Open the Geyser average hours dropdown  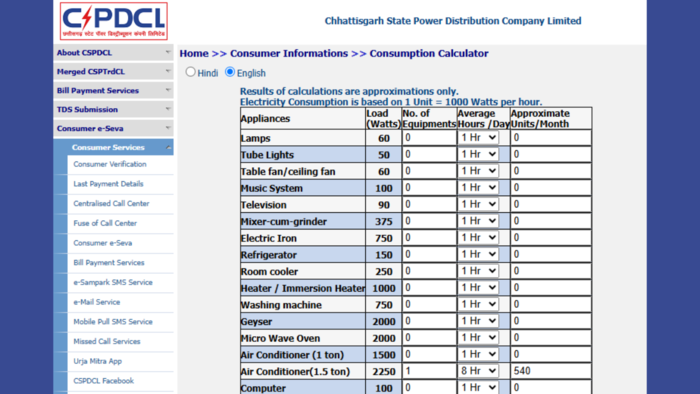[478, 321]
